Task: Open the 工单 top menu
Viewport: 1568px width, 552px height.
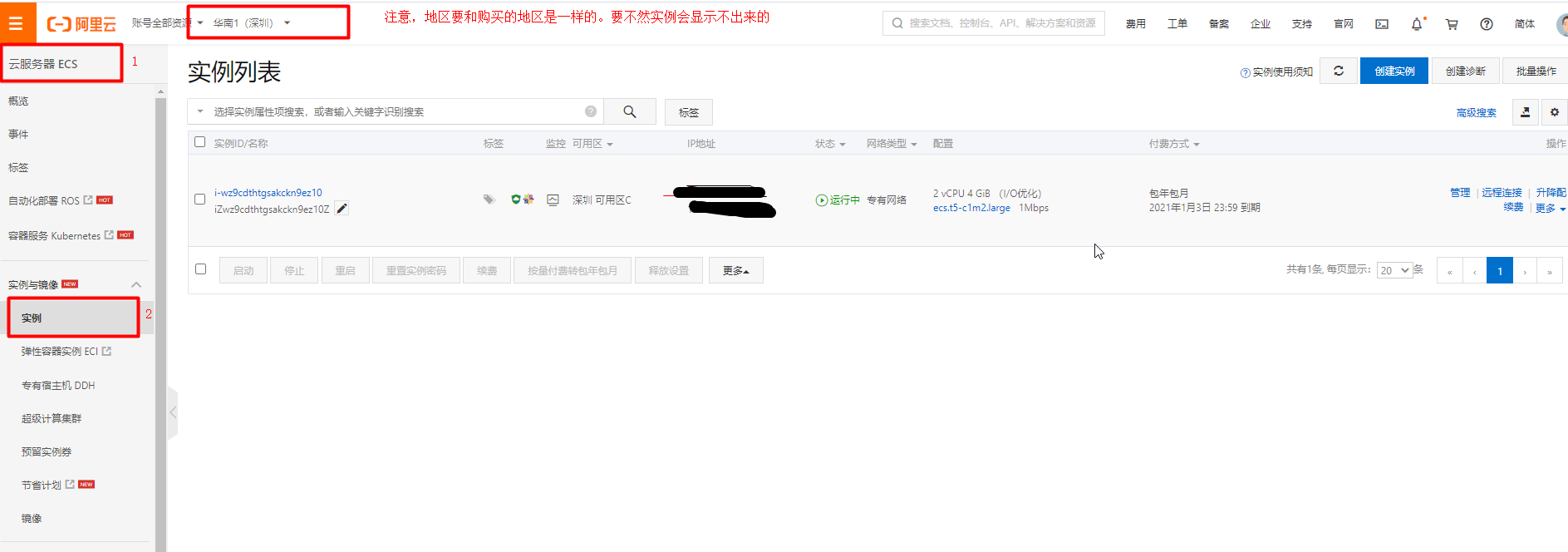Action: coord(1177,24)
